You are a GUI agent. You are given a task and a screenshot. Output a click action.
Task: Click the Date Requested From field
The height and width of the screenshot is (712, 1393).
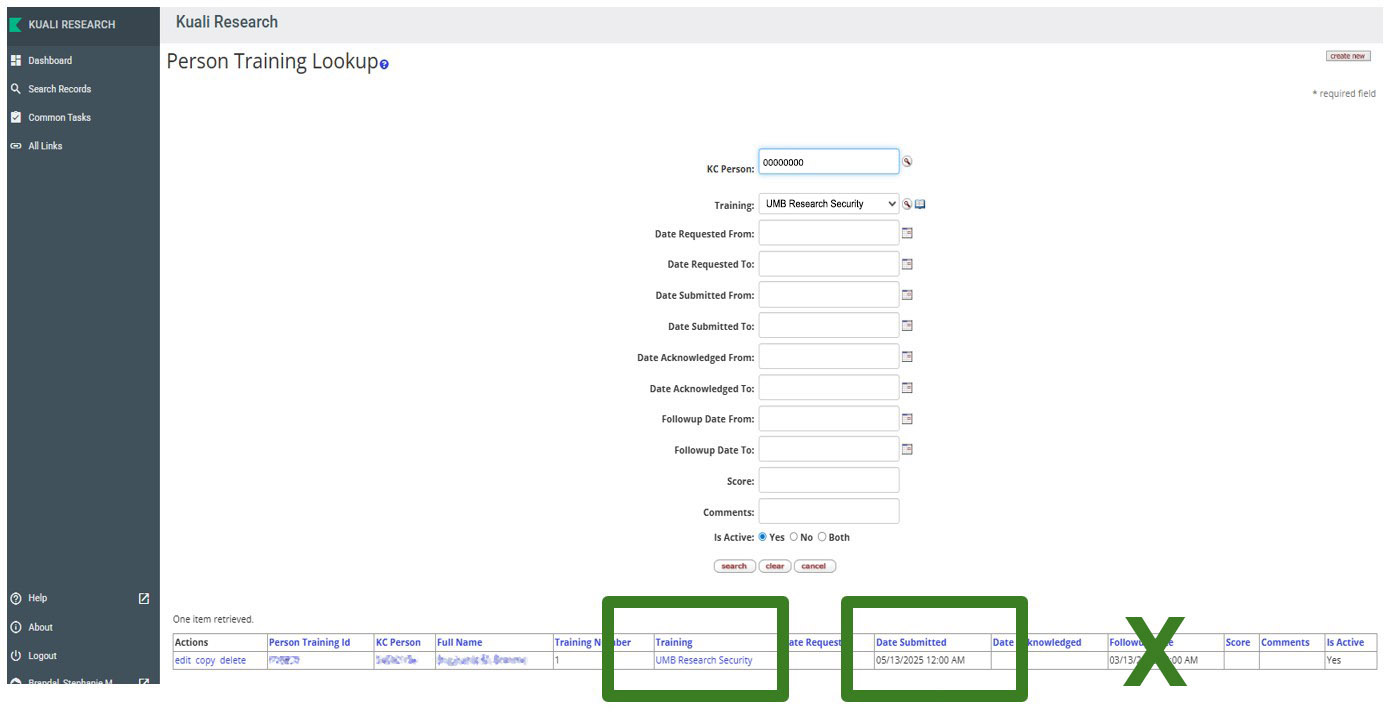[x=828, y=233]
